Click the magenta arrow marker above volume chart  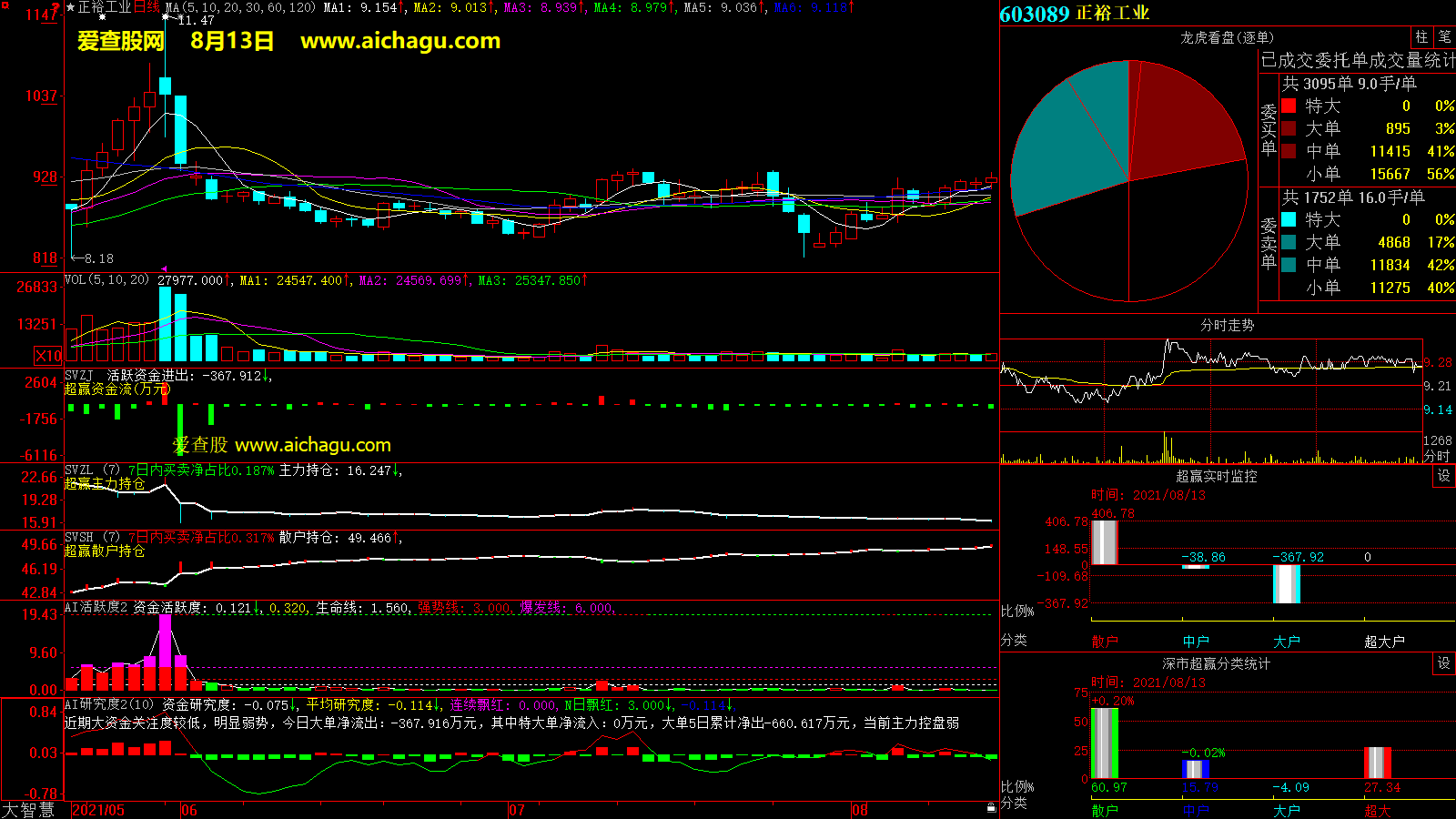point(164,268)
